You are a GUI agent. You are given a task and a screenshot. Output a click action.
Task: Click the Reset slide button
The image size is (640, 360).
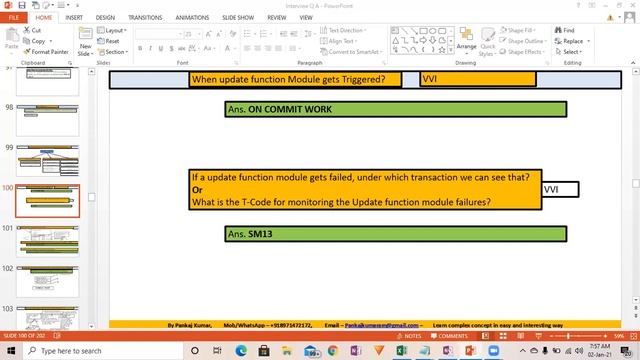[x=108, y=41]
